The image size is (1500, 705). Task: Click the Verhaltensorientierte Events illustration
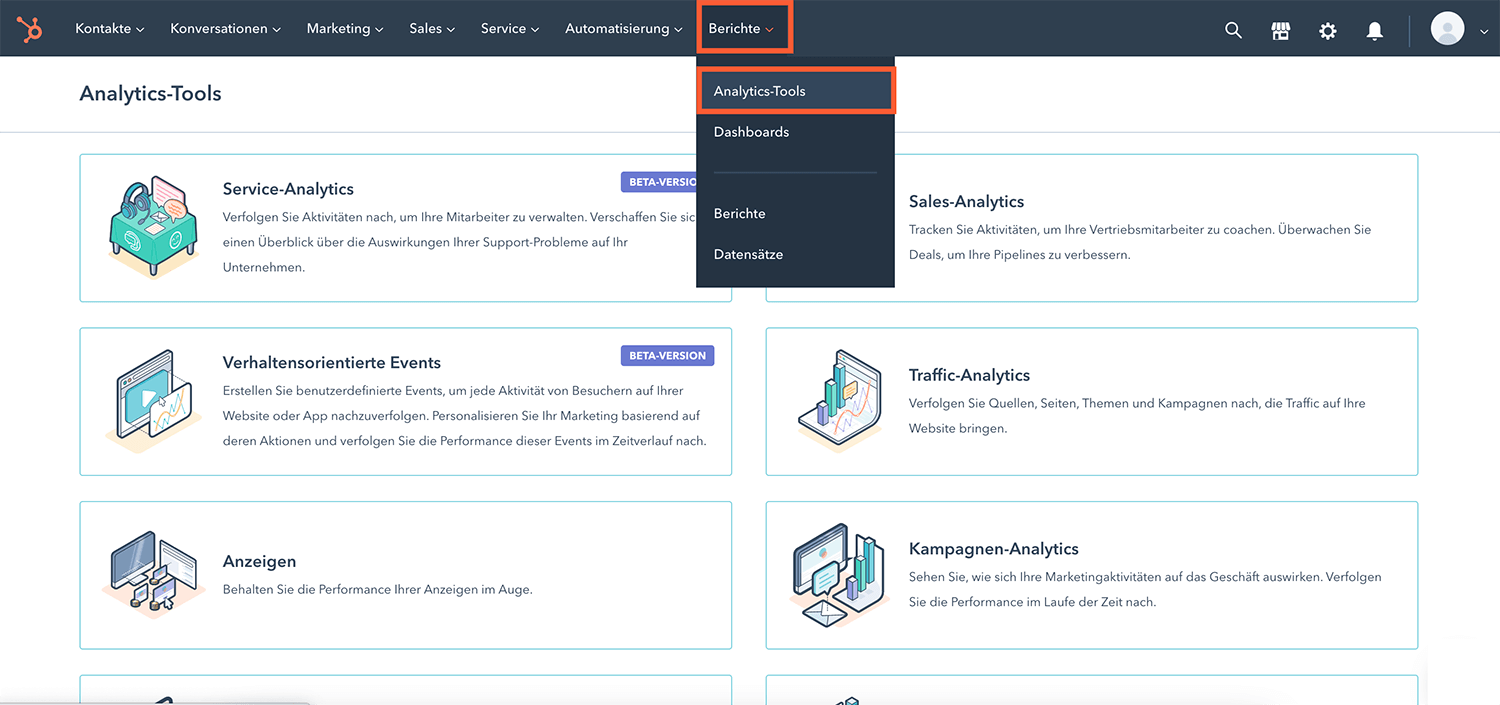pos(152,400)
